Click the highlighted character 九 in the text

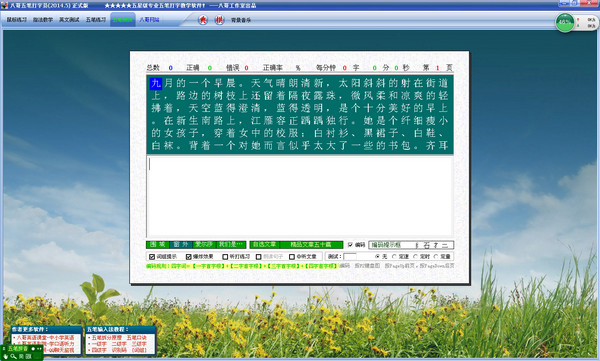[156, 83]
